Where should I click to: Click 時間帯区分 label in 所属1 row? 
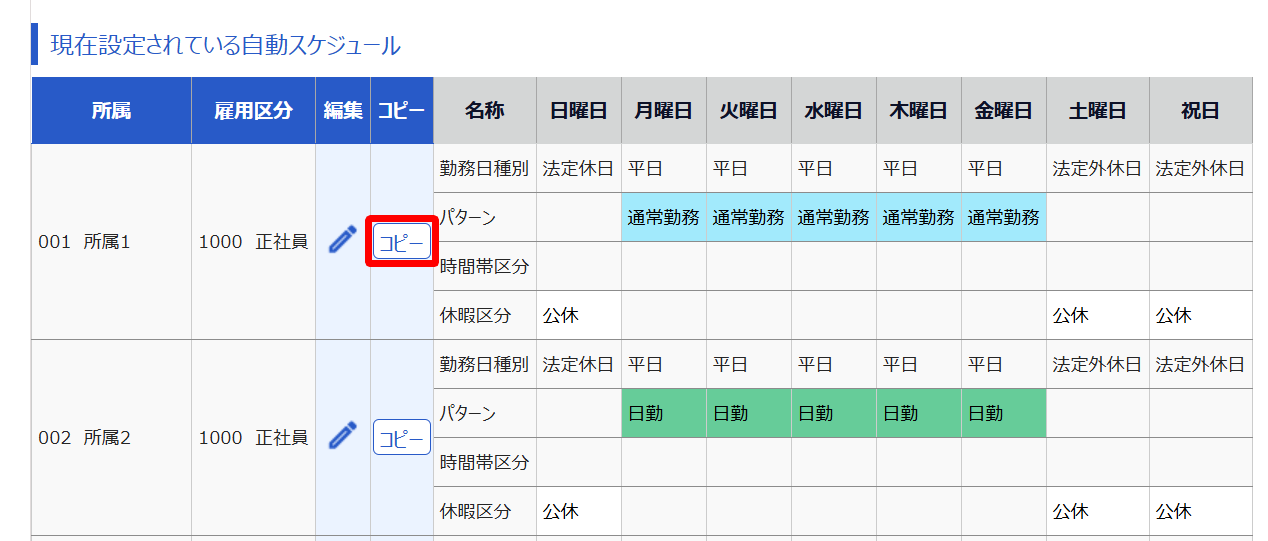point(484,266)
